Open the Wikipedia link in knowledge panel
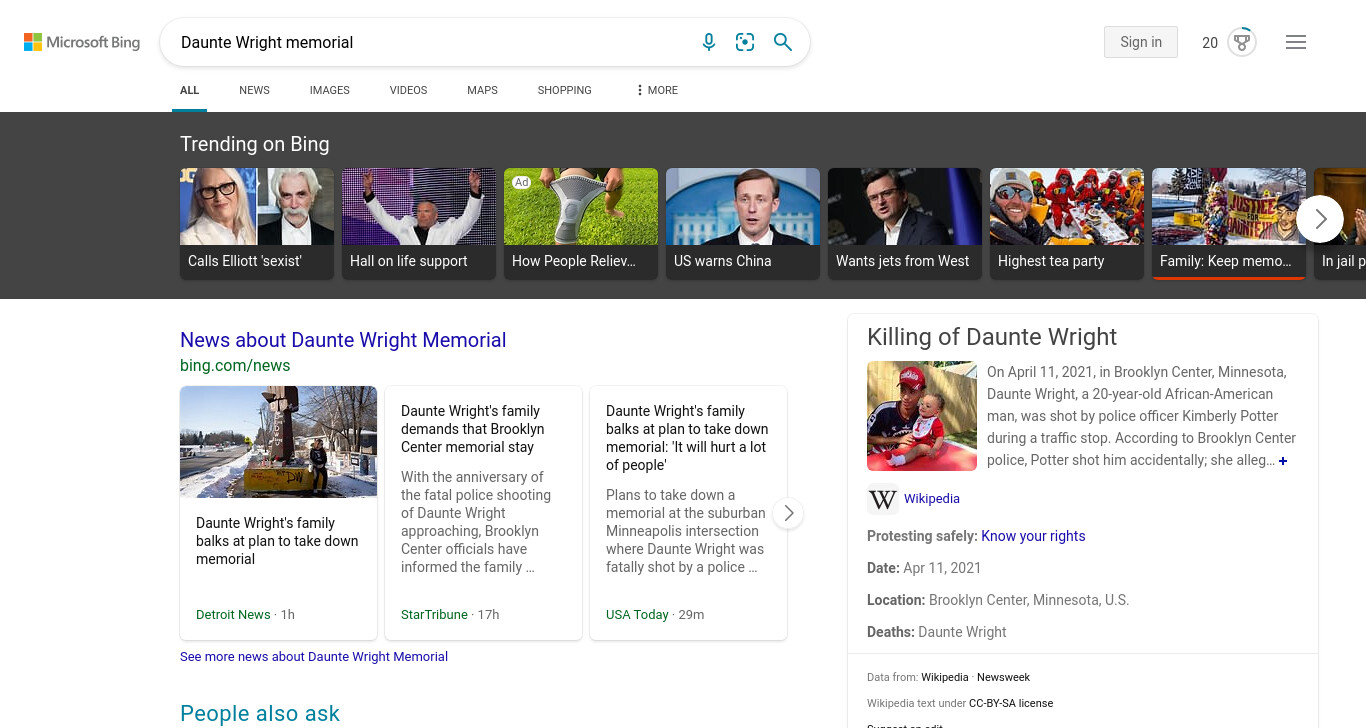Screen dimensions: 1366x728 point(932,499)
